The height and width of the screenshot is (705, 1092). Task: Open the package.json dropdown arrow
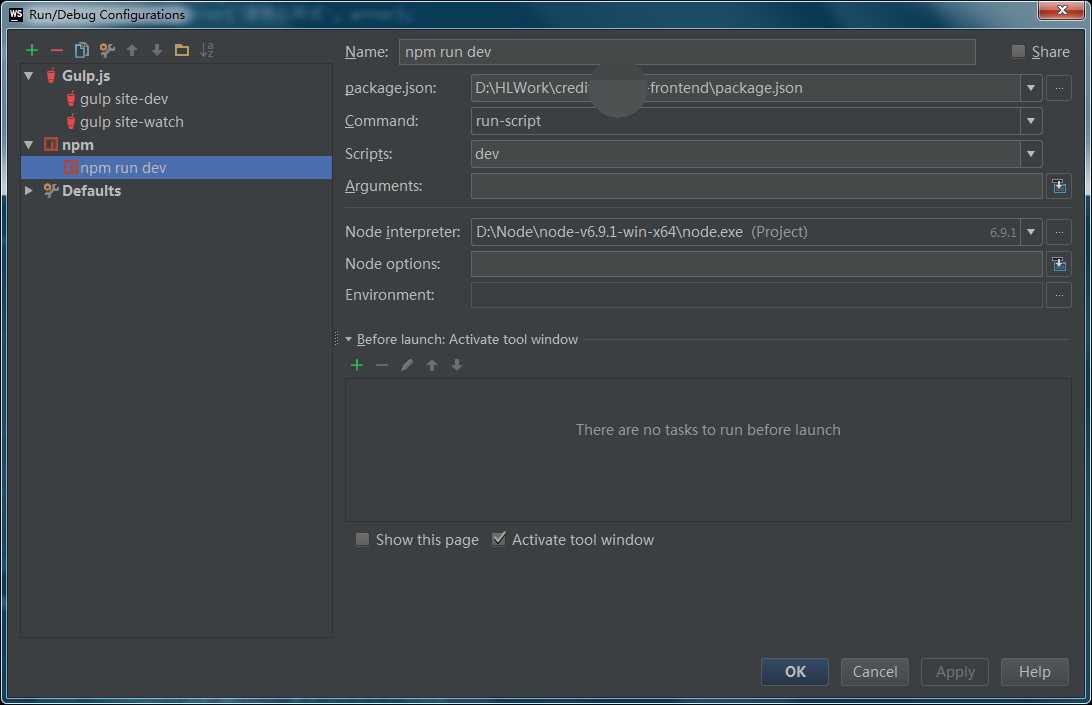coord(1031,88)
